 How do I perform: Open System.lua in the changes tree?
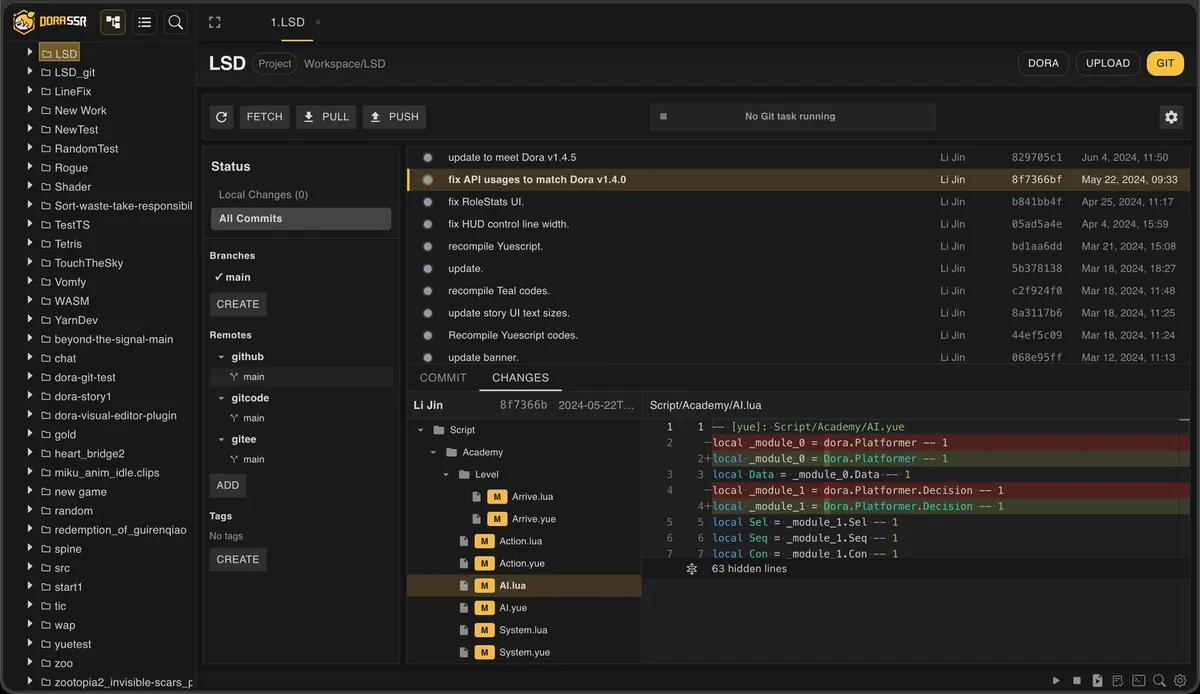pyautogui.click(x=525, y=630)
